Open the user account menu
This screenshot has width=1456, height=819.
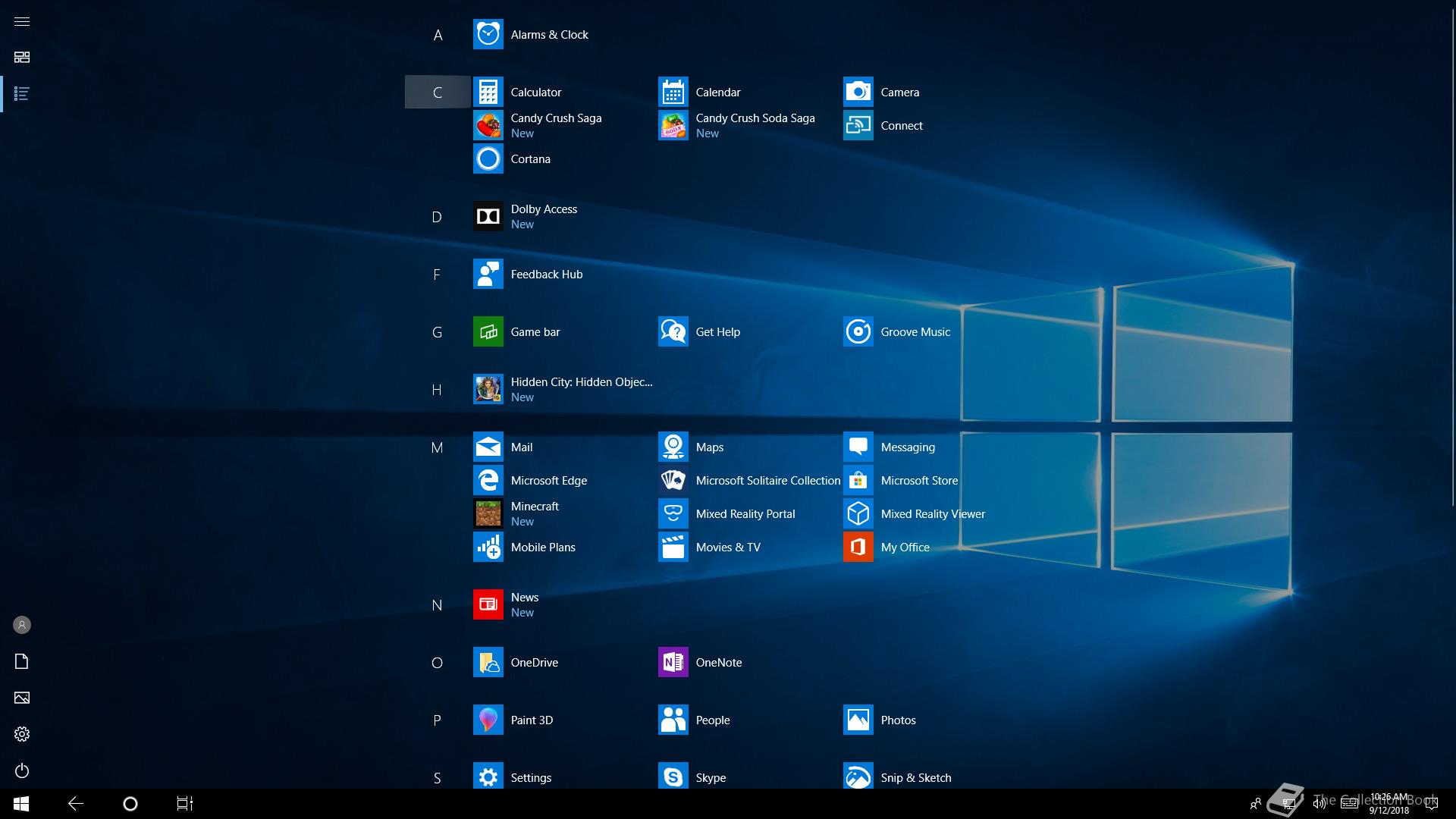click(x=22, y=625)
